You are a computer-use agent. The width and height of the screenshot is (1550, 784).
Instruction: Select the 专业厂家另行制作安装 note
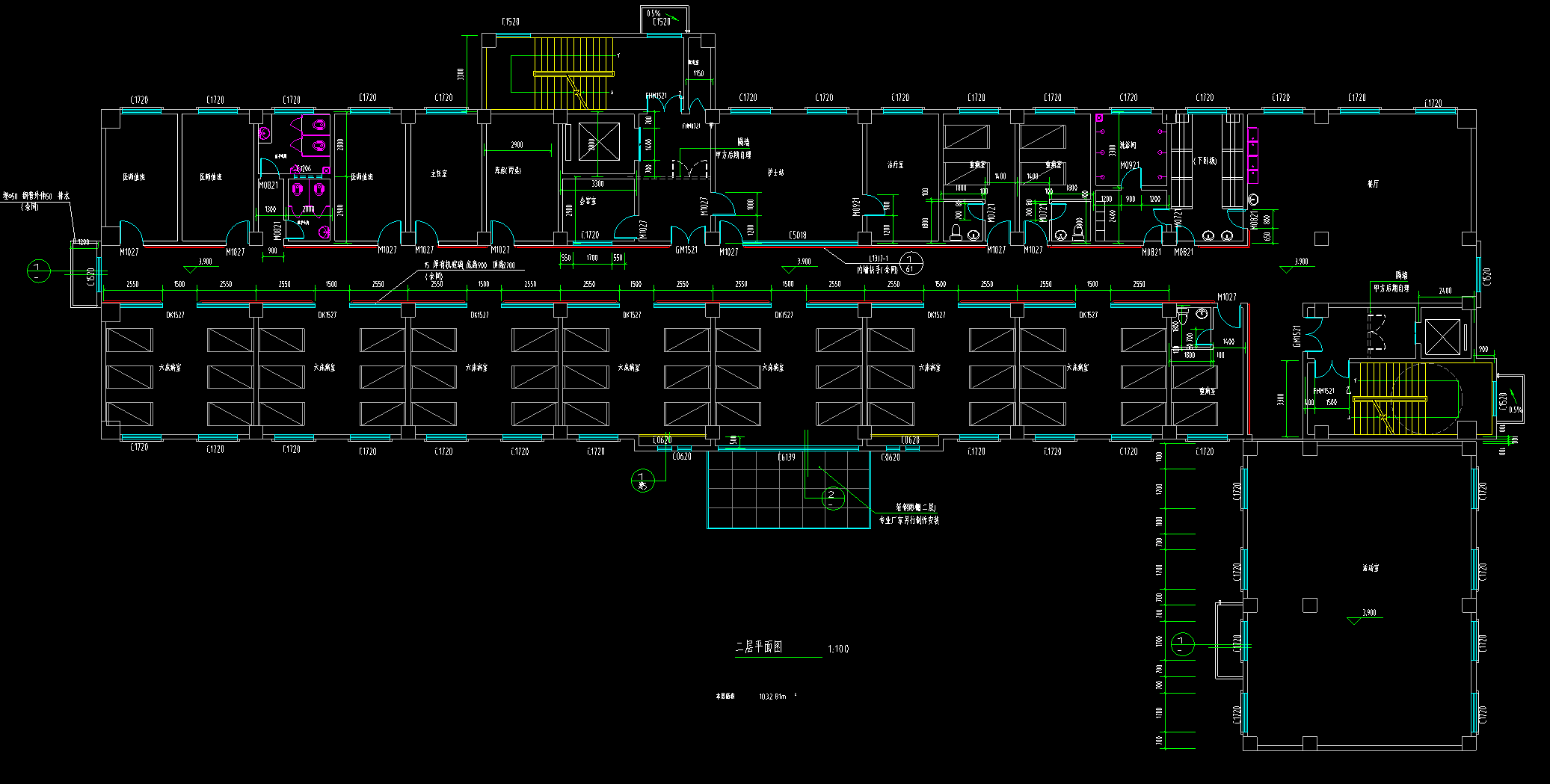tap(909, 519)
